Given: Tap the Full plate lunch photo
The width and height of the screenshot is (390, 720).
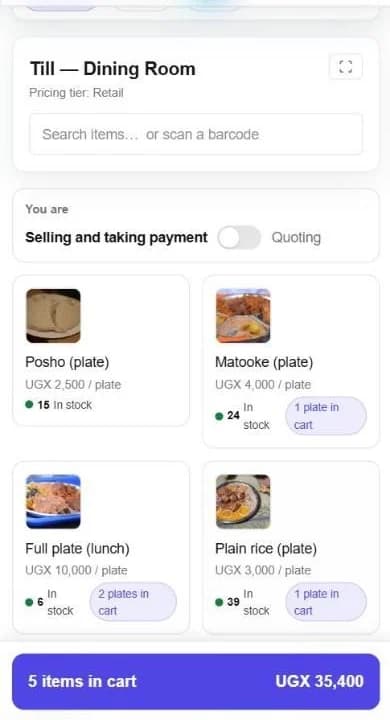Looking at the screenshot, I should coord(53,501).
